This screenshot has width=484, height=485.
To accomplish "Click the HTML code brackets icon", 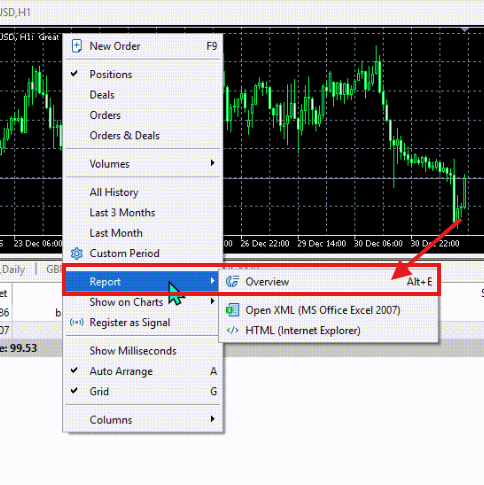I will pos(232,330).
